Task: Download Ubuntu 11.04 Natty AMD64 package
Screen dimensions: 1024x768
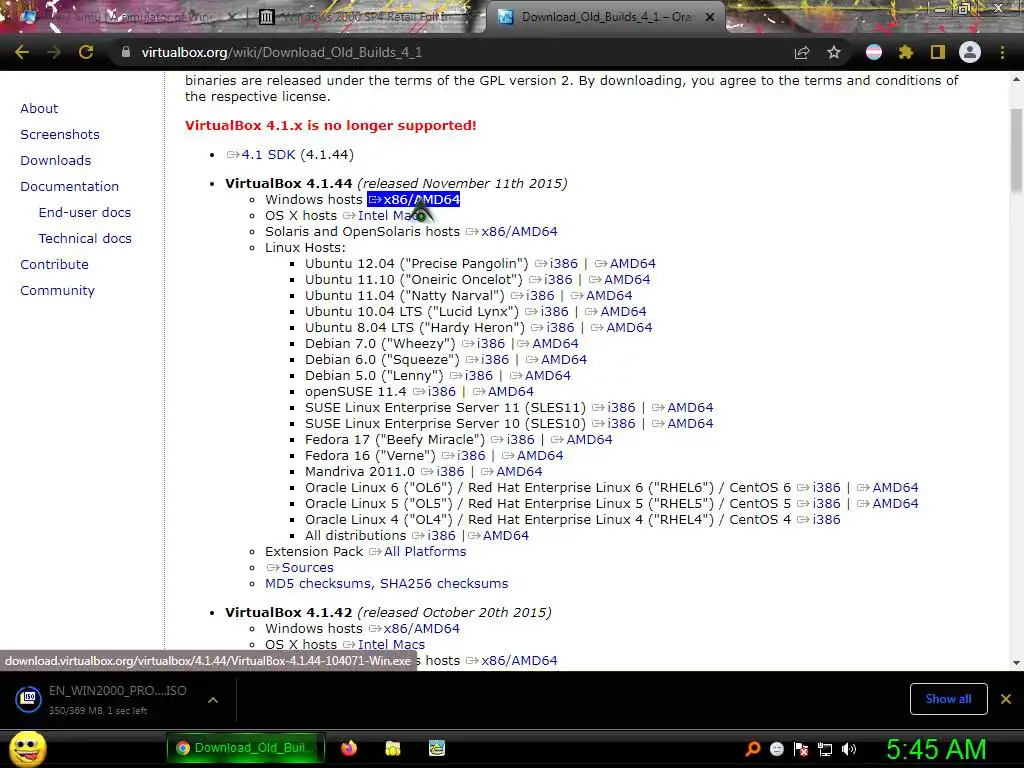Action: point(602,296)
